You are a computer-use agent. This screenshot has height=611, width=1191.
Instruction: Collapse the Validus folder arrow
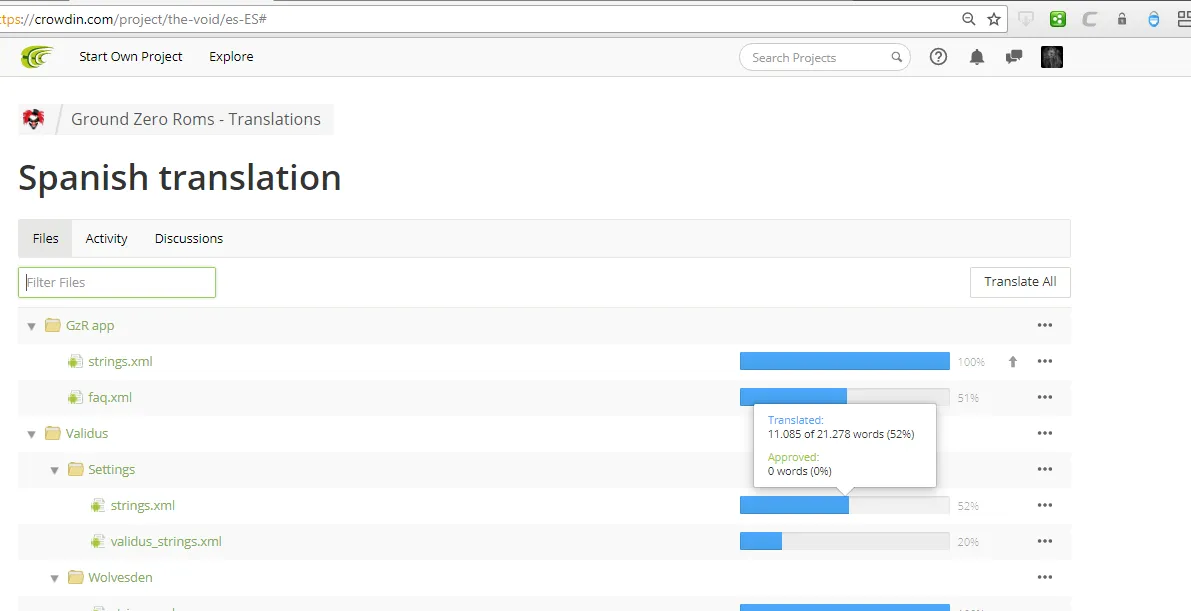(31, 434)
